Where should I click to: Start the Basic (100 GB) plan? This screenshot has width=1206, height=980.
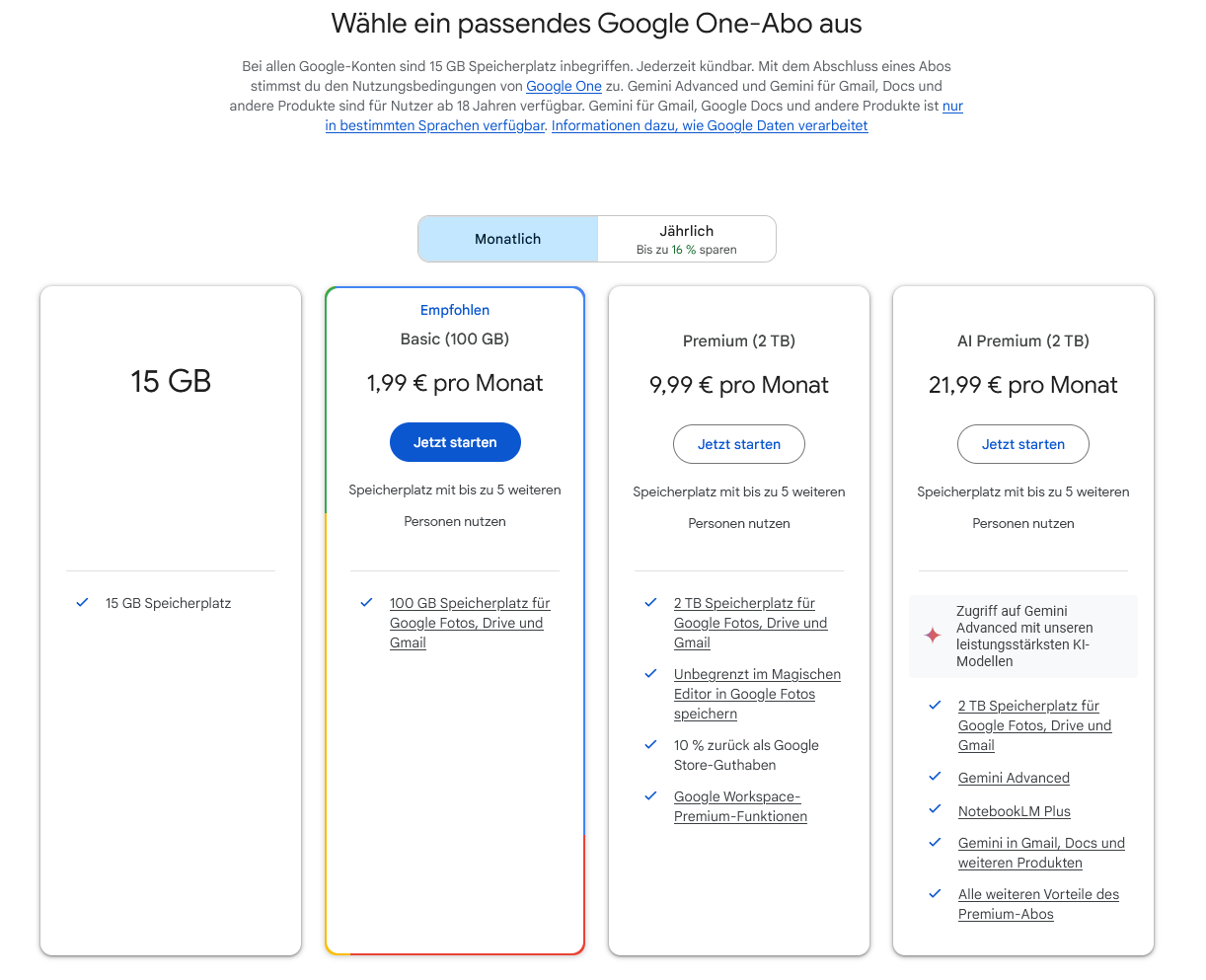455,442
